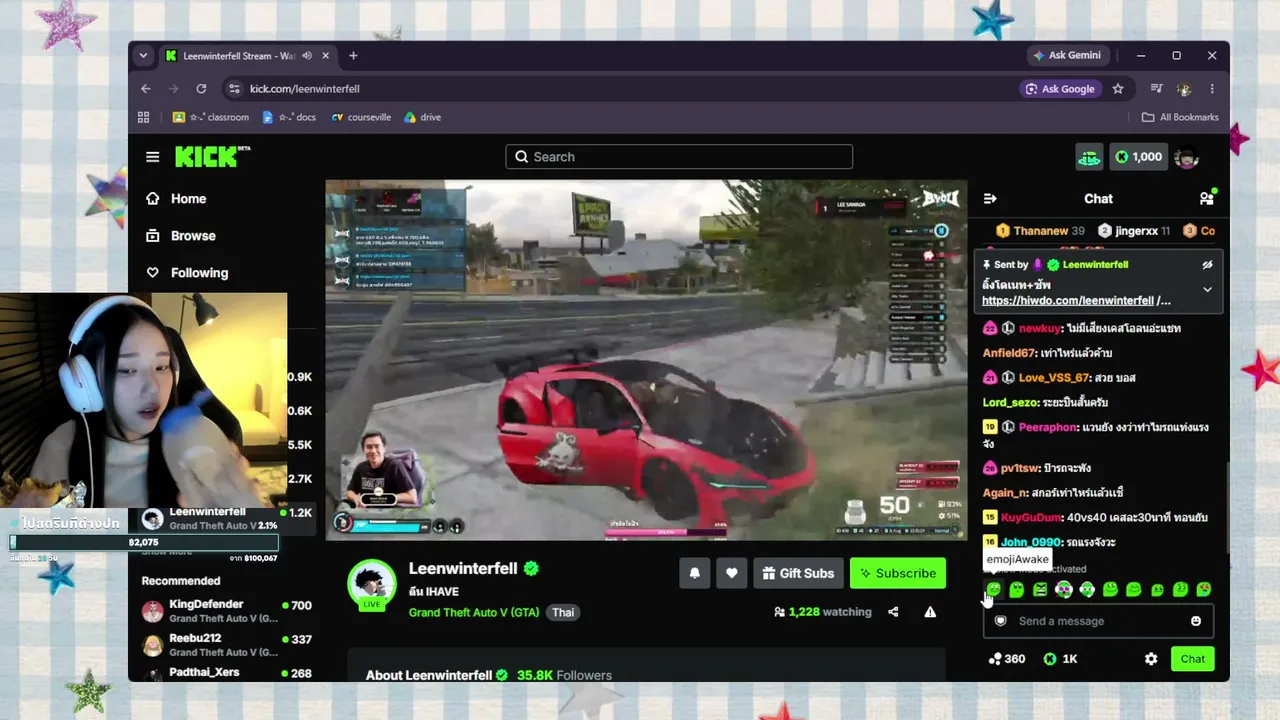Open a new browser tab
The width and height of the screenshot is (1280, 720).
point(353,56)
